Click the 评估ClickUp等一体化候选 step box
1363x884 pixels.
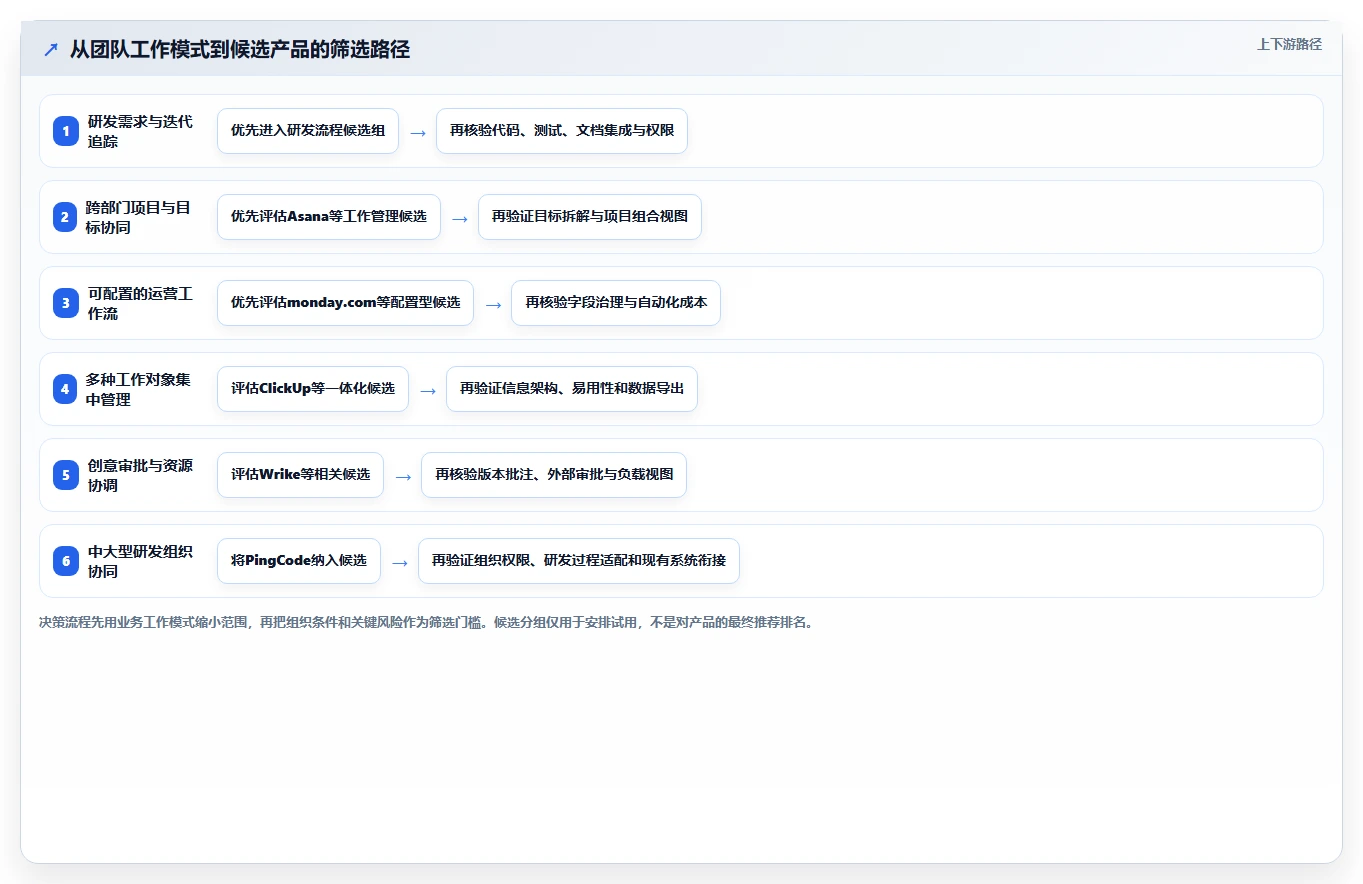(313, 389)
